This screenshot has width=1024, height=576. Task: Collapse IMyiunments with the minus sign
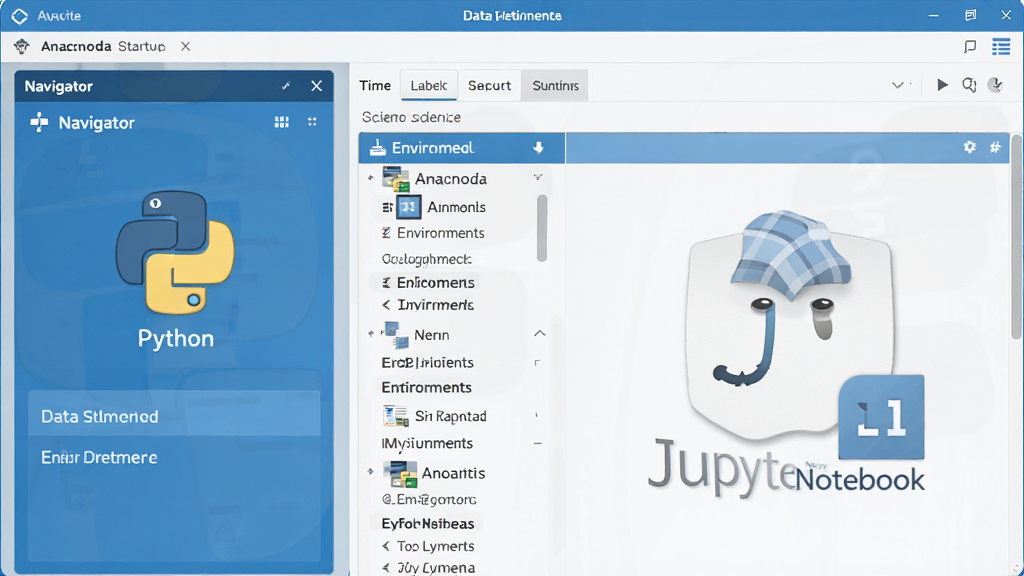tap(537, 443)
